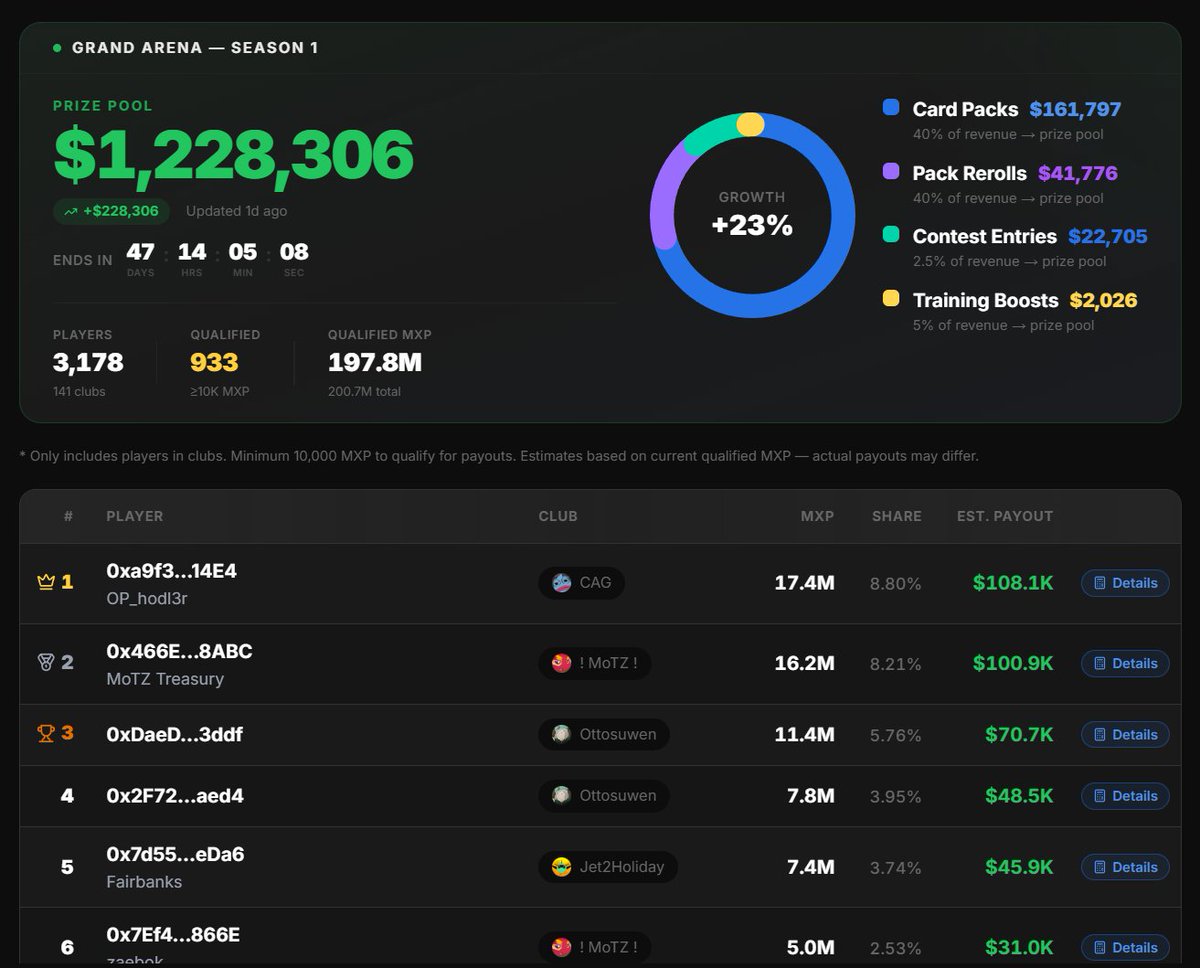Screen dimensions: 1200x968
Task: Click the Pack Rerolls $41,776 value
Action: point(1078,173)
